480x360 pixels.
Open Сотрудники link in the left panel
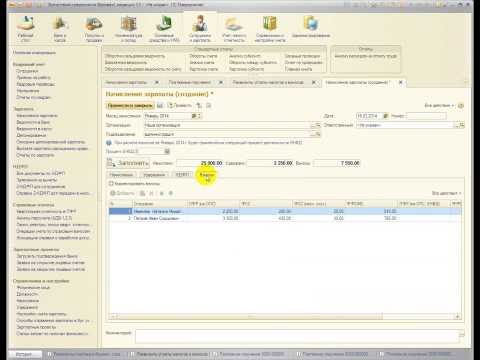pyautogui.click(x=27, y=71)
